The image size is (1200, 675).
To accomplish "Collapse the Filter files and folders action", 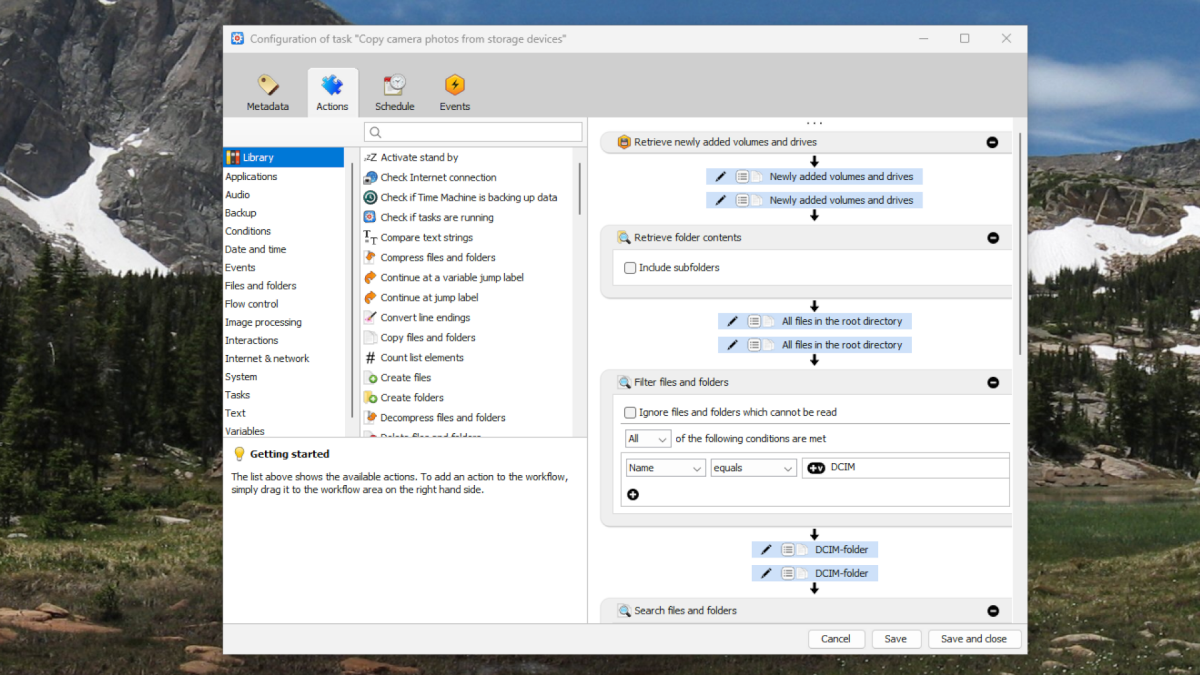I will pos(993,382).
